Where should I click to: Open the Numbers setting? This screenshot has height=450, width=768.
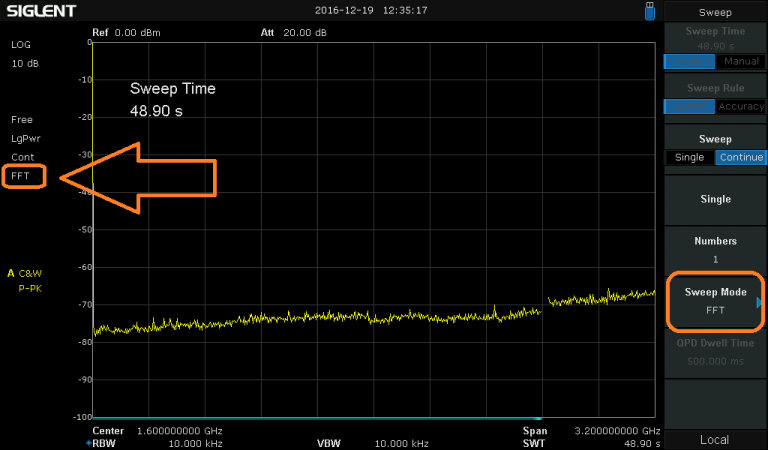pyautogui.click(x=715, y=250)
